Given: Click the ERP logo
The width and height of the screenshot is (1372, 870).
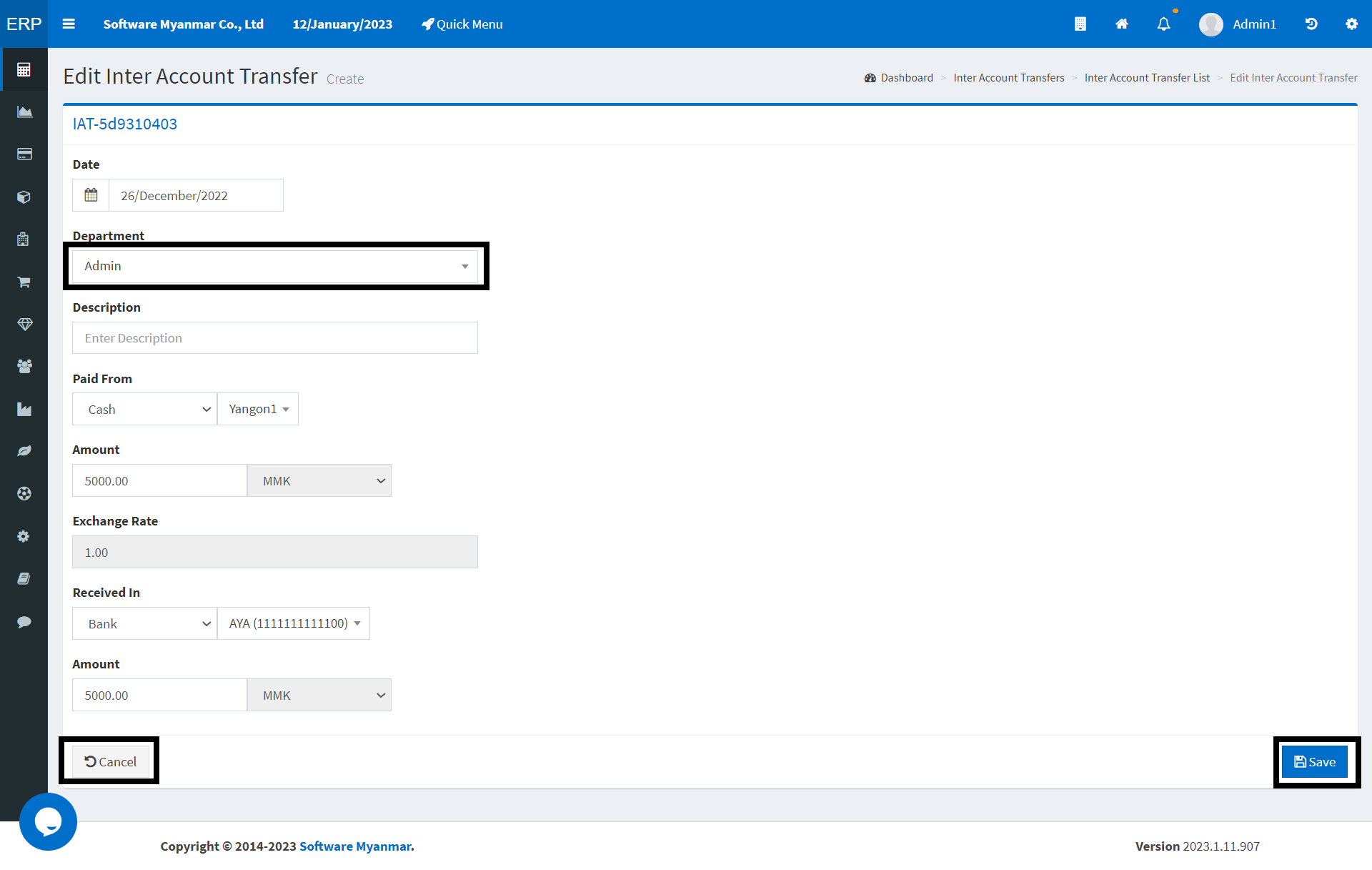Looking at the screenshot, I should pos(24,24).
